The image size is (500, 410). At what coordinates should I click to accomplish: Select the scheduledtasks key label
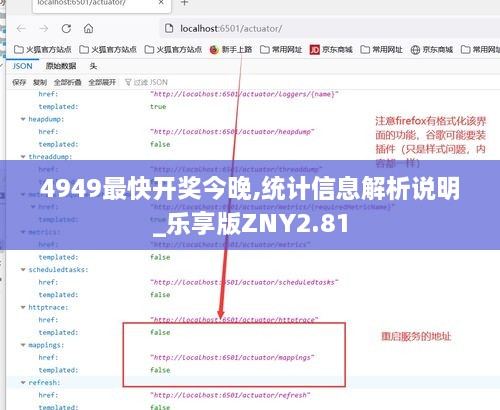[x=58, y=269]
